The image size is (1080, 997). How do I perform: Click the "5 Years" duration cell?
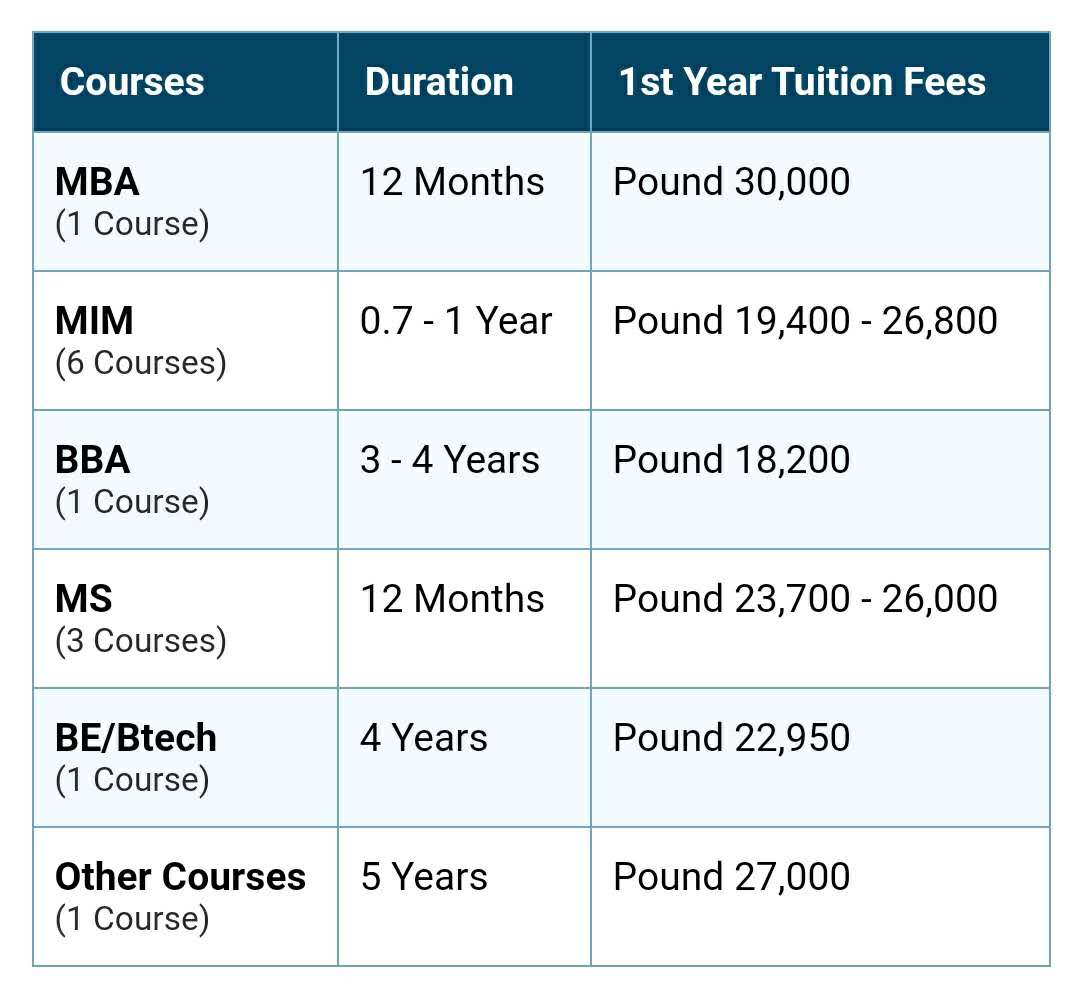pyautogui.click(x=424, y=877)
